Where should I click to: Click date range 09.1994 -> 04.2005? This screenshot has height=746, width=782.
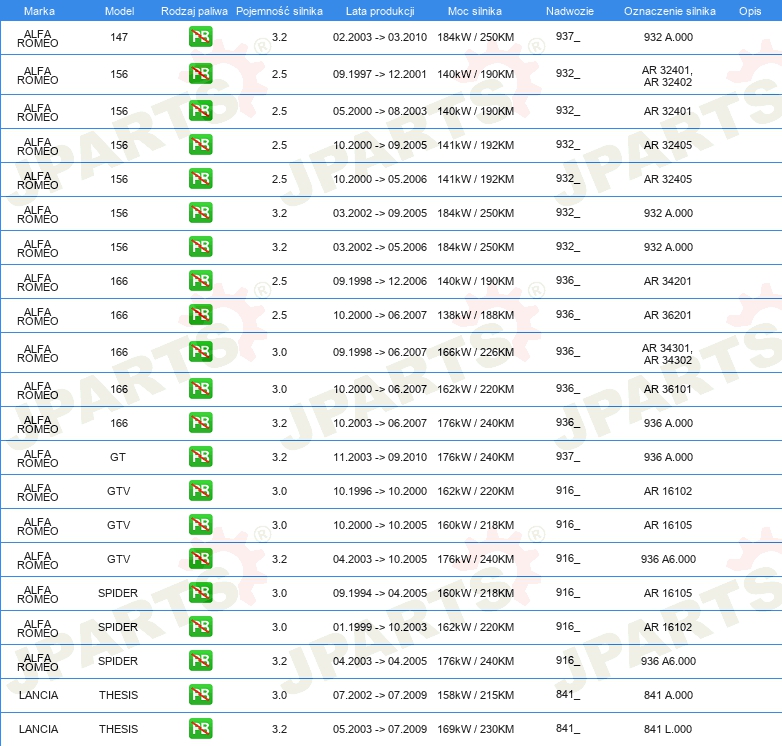(x=380, y=592)
